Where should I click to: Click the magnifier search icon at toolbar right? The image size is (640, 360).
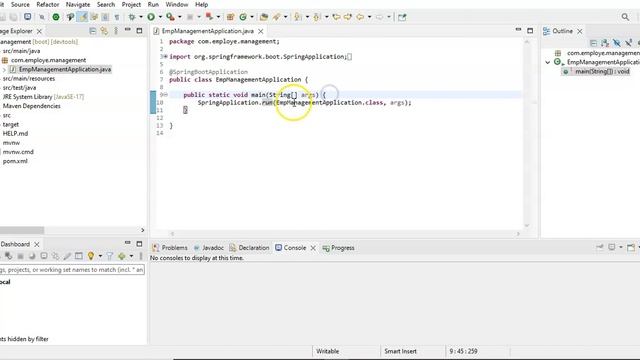tap(625, 17)
